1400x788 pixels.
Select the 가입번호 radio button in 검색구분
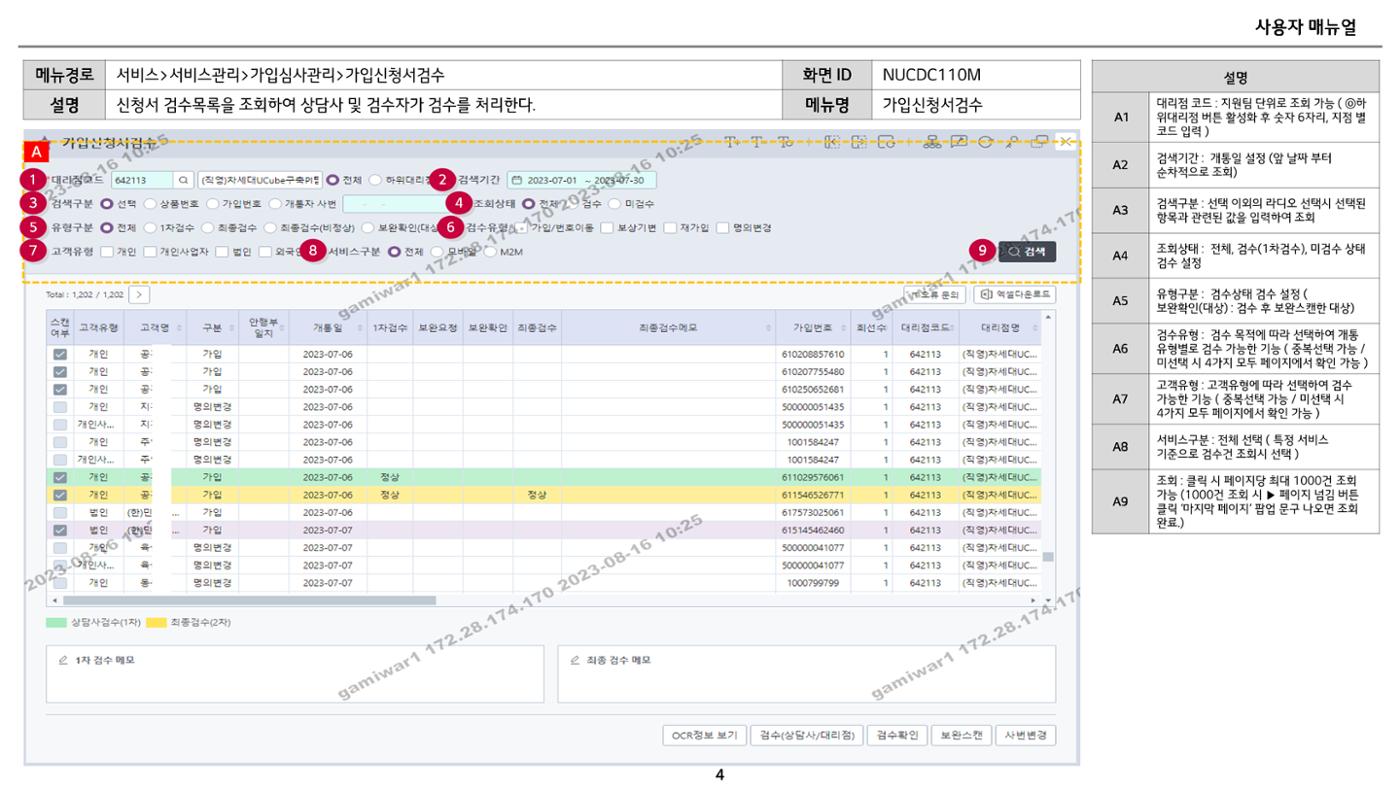point(213,204)
